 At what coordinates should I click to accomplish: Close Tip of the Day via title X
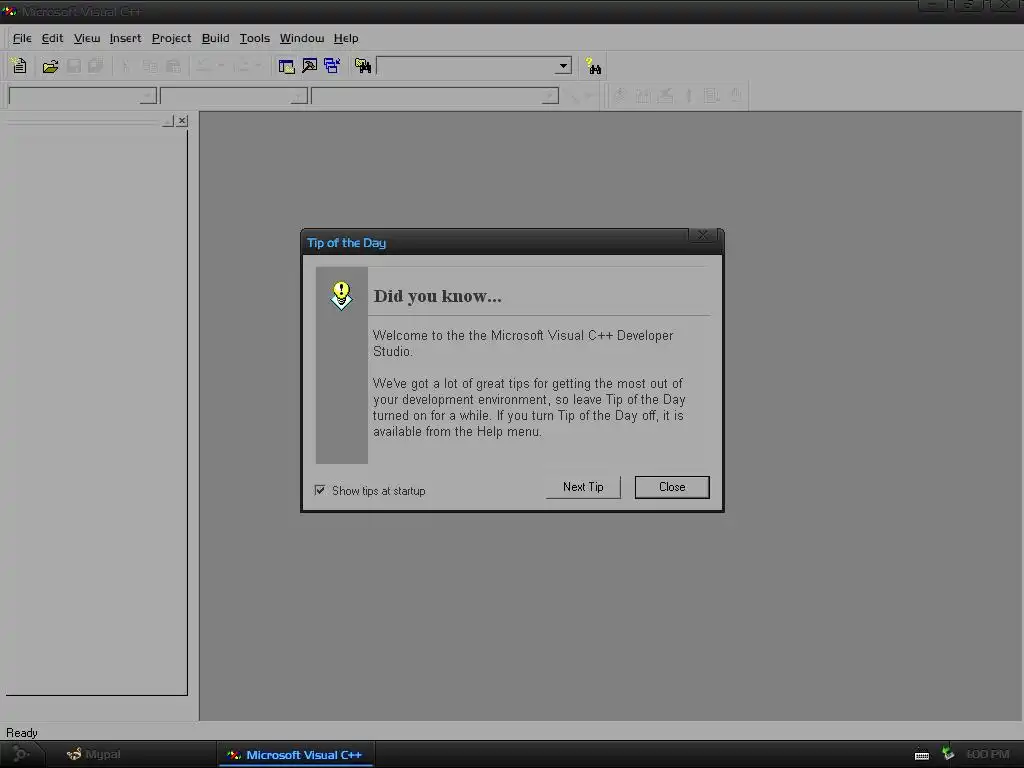click(703, 235)
